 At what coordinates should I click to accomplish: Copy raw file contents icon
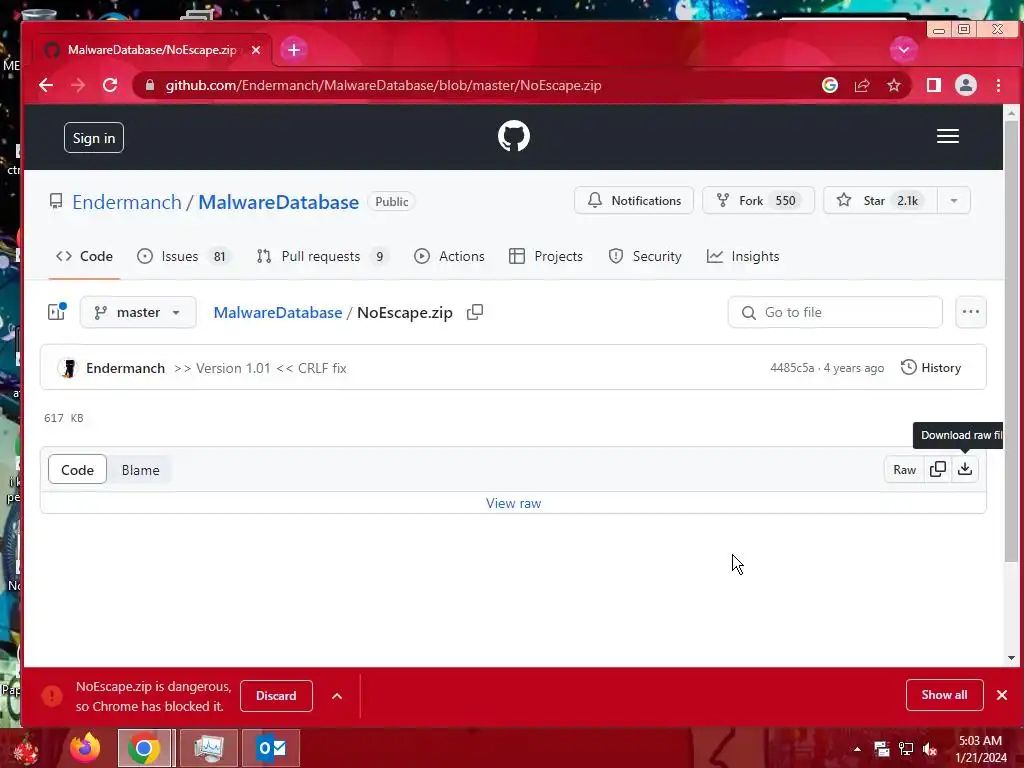click(x=938, y=469)
